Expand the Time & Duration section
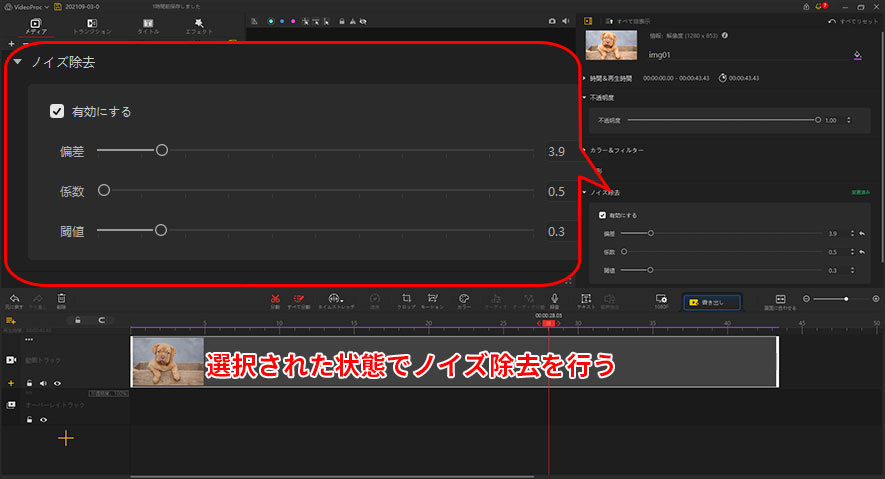The width and height of the screenshot is (885, 479). [x=584, y=78]
